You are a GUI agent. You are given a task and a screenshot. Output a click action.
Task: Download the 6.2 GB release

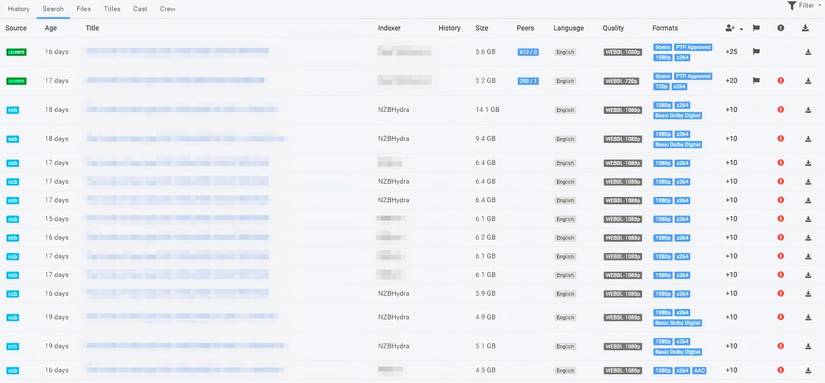(x=808, y=238)
